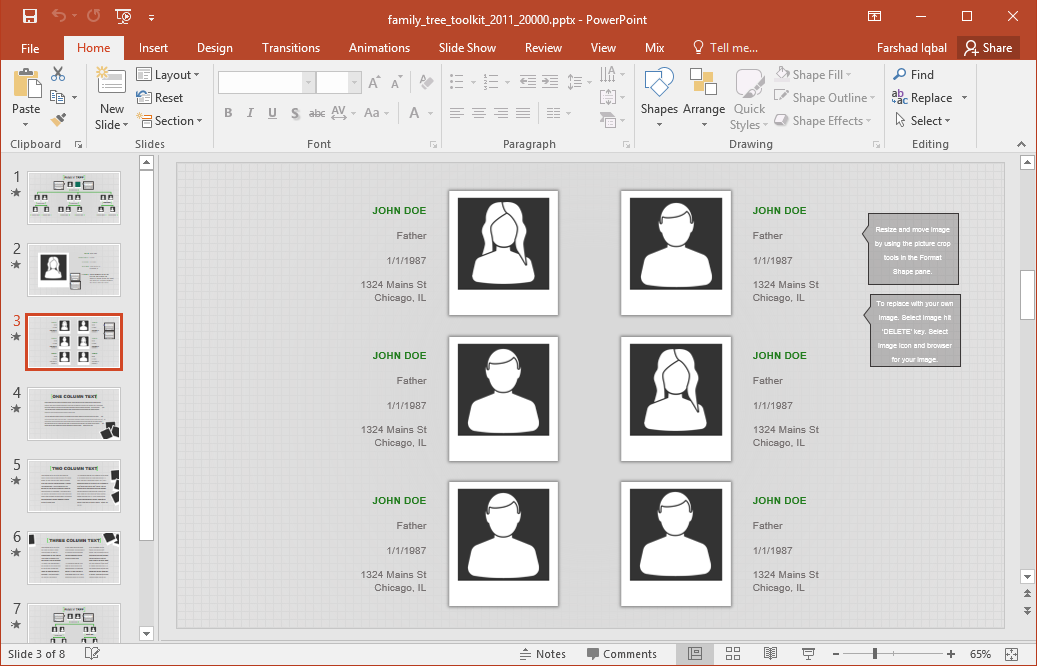Select slide 5 thumbnail
The height and width of the screenshot is (666, 1037).
coord(74,485)
